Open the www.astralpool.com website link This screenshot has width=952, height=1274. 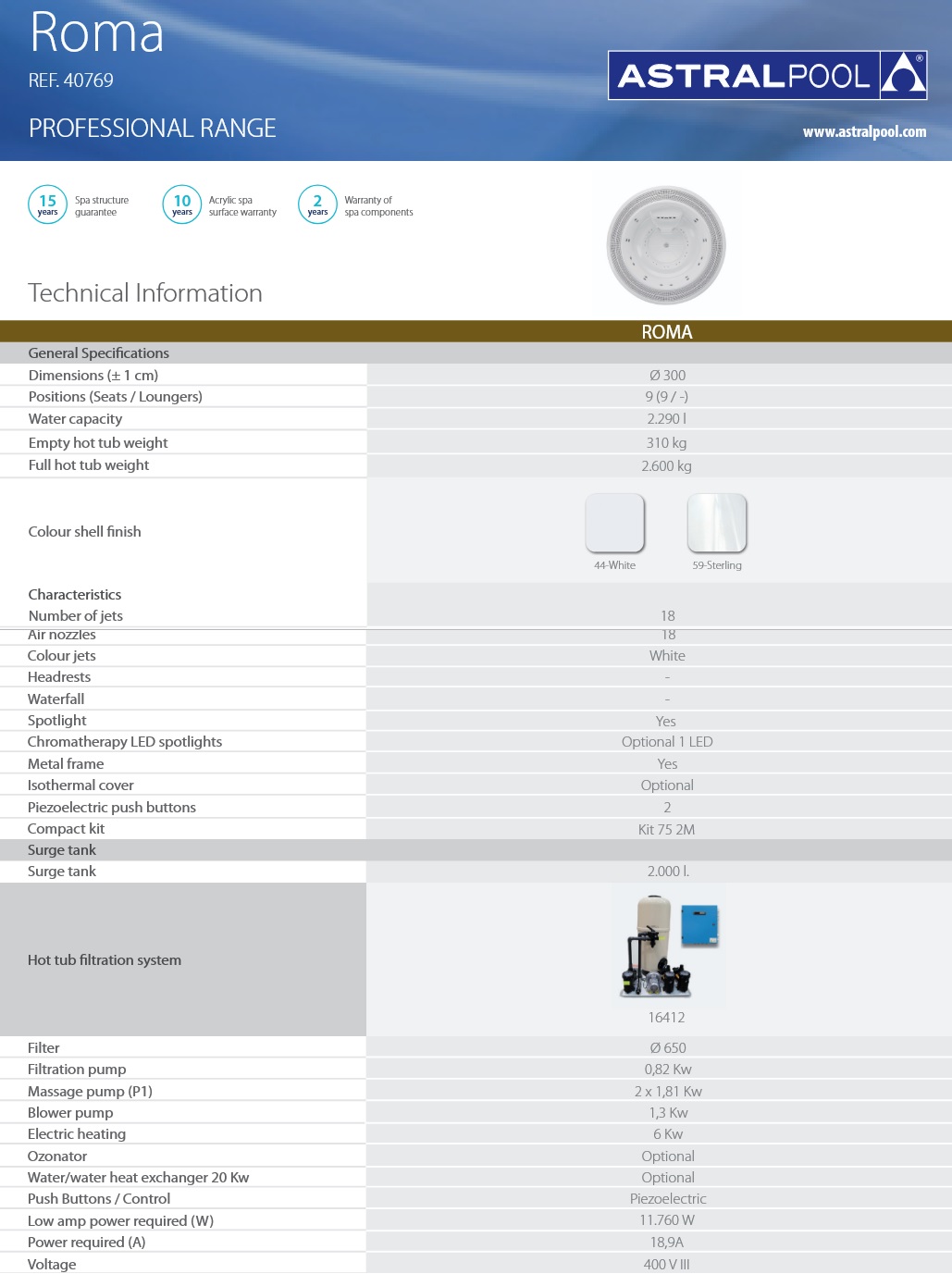(x=864, y=132)
